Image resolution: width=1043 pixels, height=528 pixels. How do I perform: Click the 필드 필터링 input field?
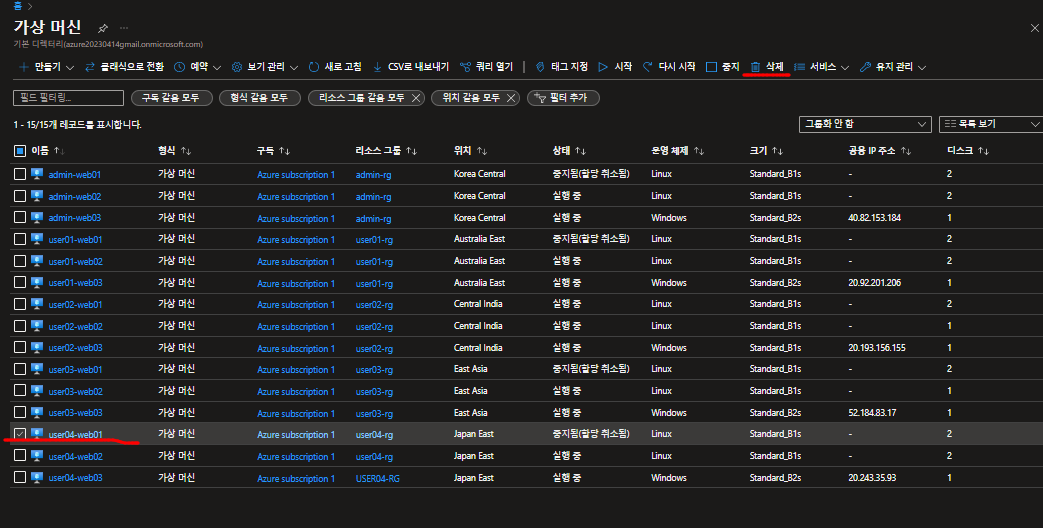[69, 98]
